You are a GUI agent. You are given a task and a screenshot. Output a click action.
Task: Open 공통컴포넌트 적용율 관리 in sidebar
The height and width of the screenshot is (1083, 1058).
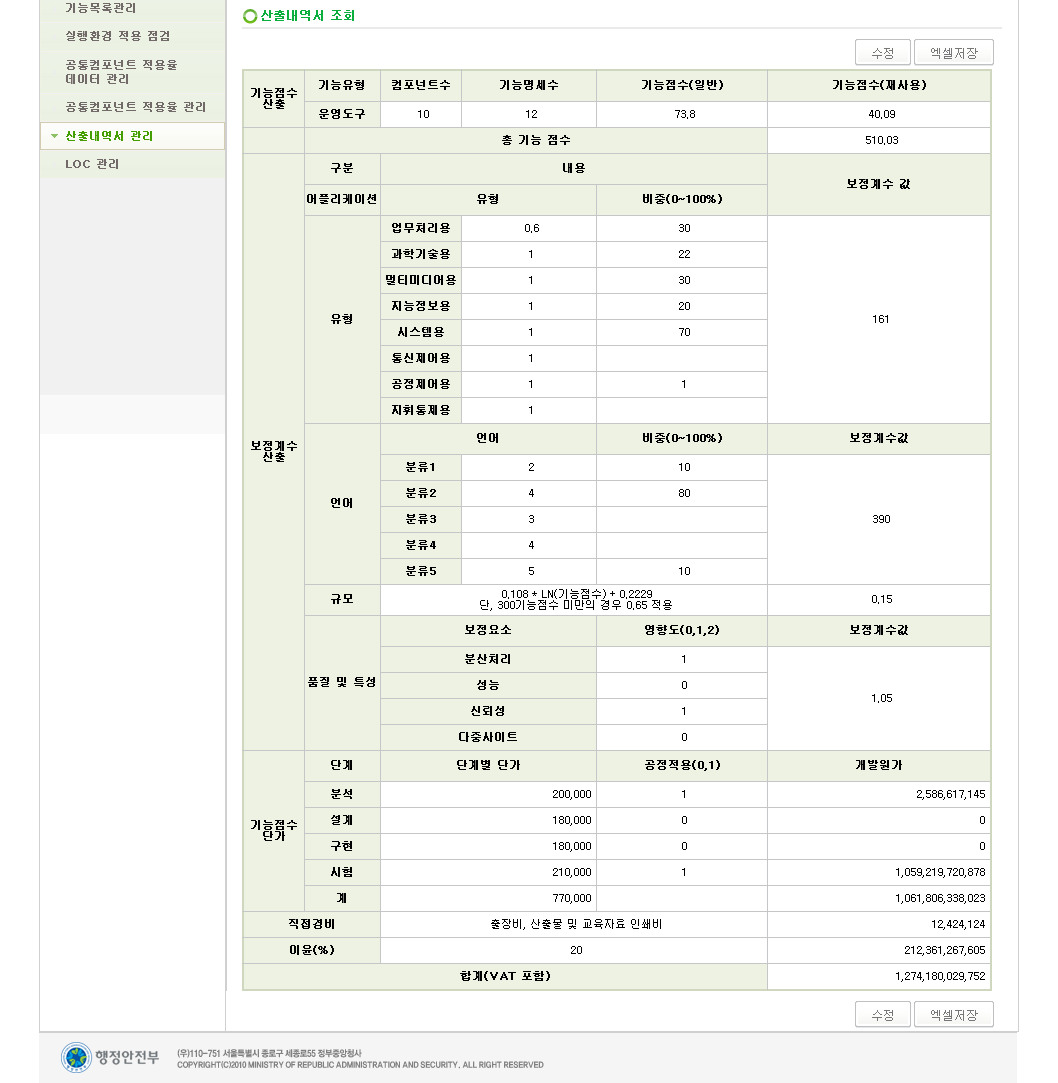(135, 107)
